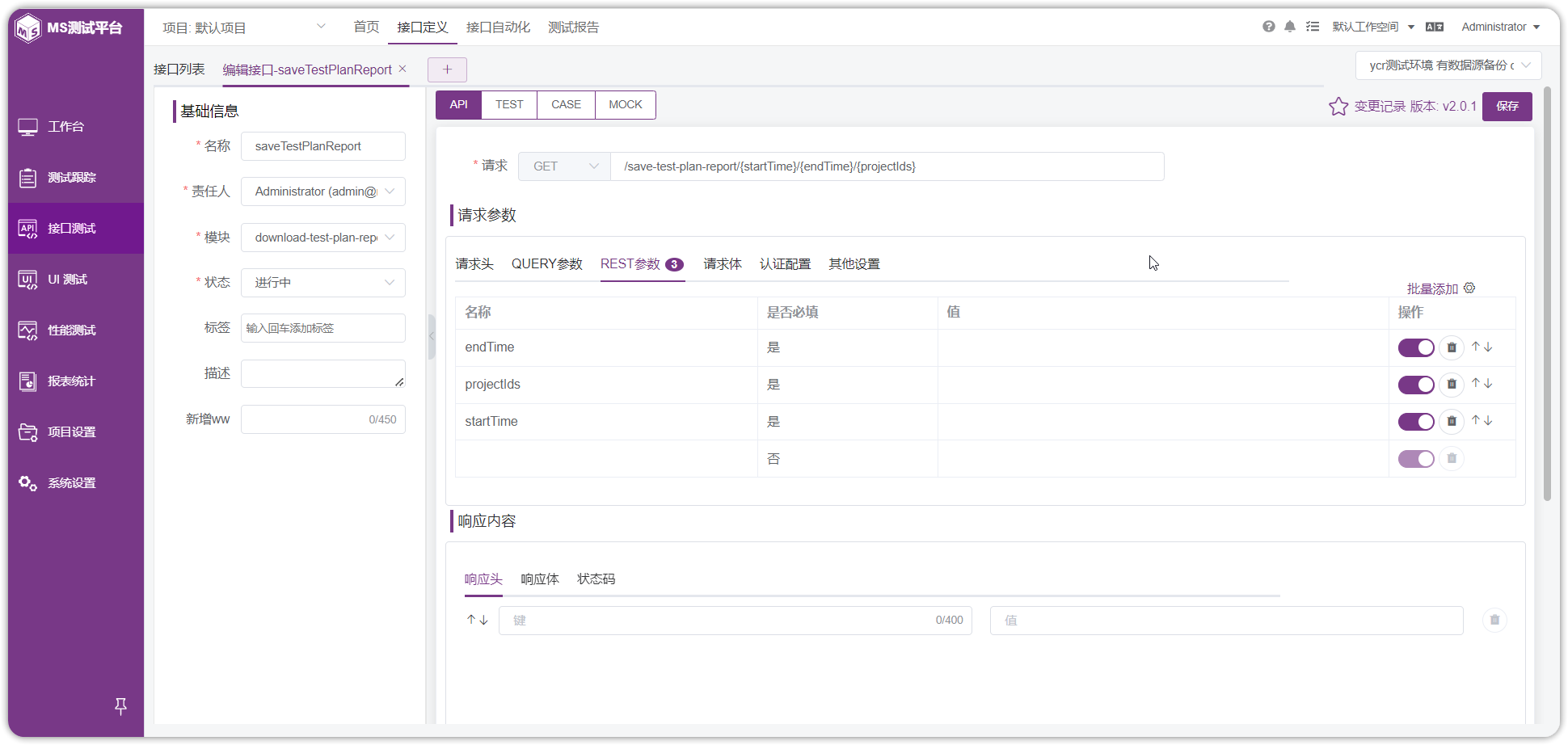Image resolution: width=1568 pixels, height=745 pixels.
Task: Open 工作台 from the sidebar
Action: pyautogui.click(x=76, y=127)
